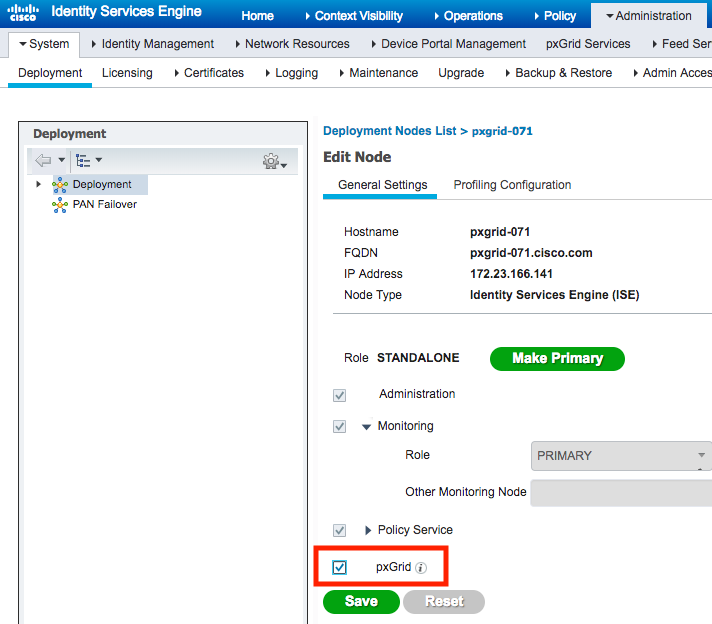Screen dimensions: 712x624
Task: Open the Maintenance tab
Action: (x=378, y=73)
